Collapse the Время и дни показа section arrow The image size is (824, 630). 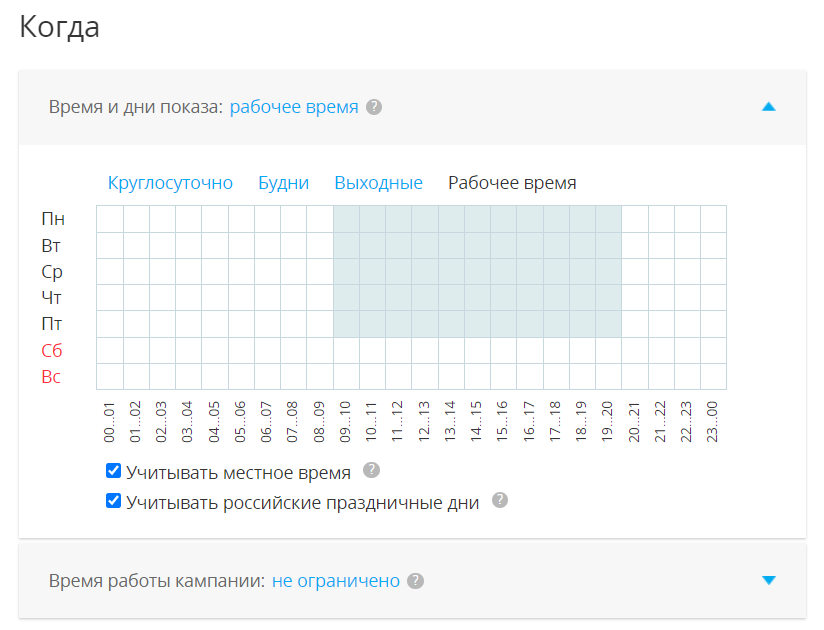coord(768,107)
